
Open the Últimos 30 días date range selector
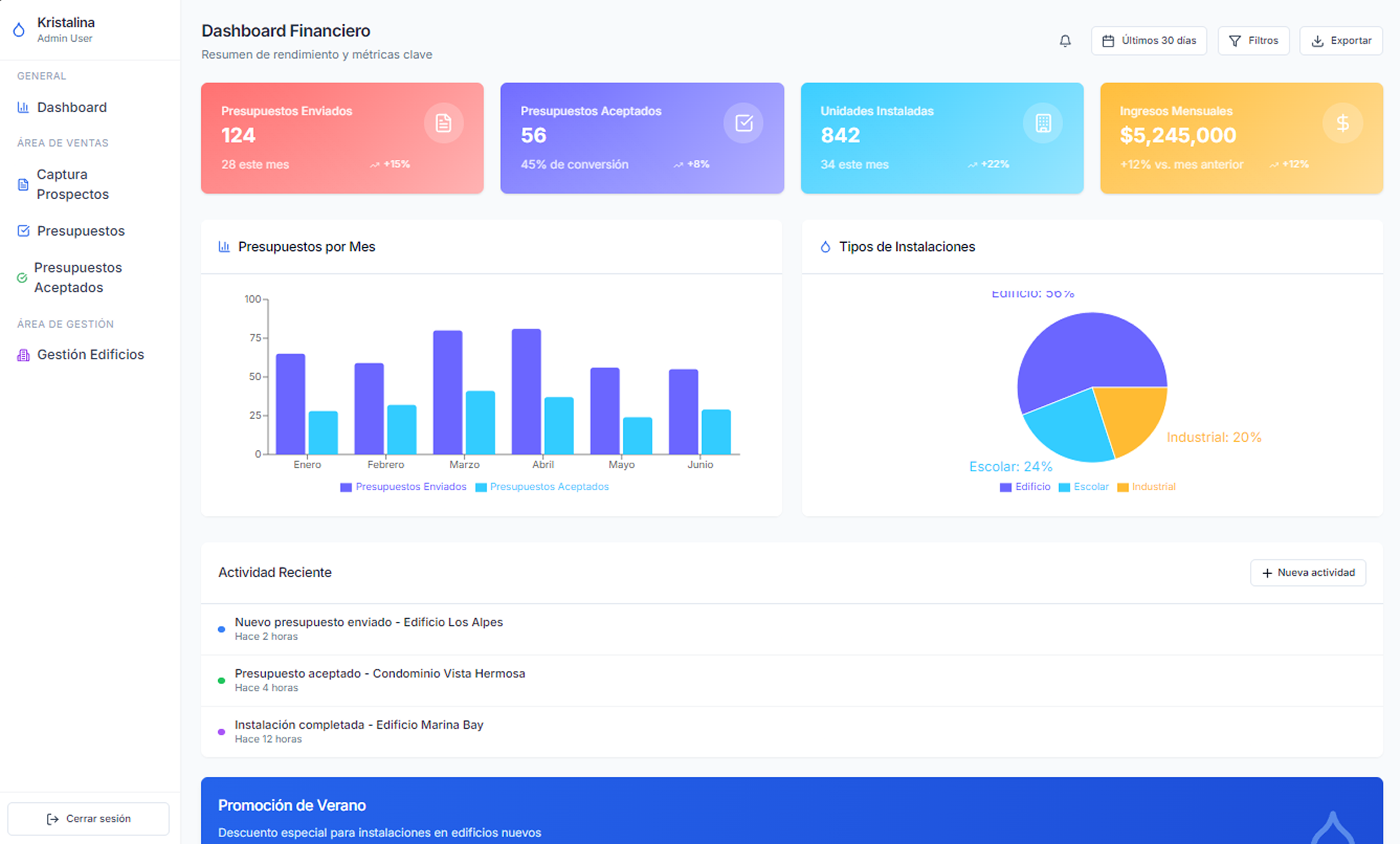point(1149,41)
